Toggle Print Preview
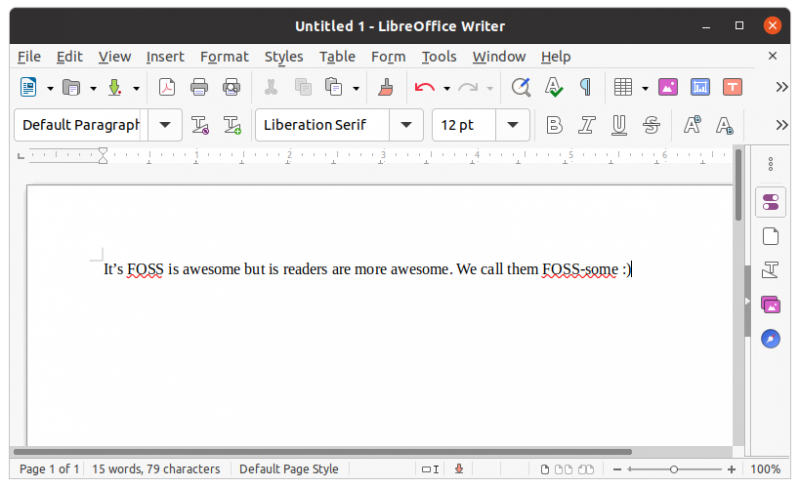The height and width of the screenshot is (488, 800). [x=231, y=88]
